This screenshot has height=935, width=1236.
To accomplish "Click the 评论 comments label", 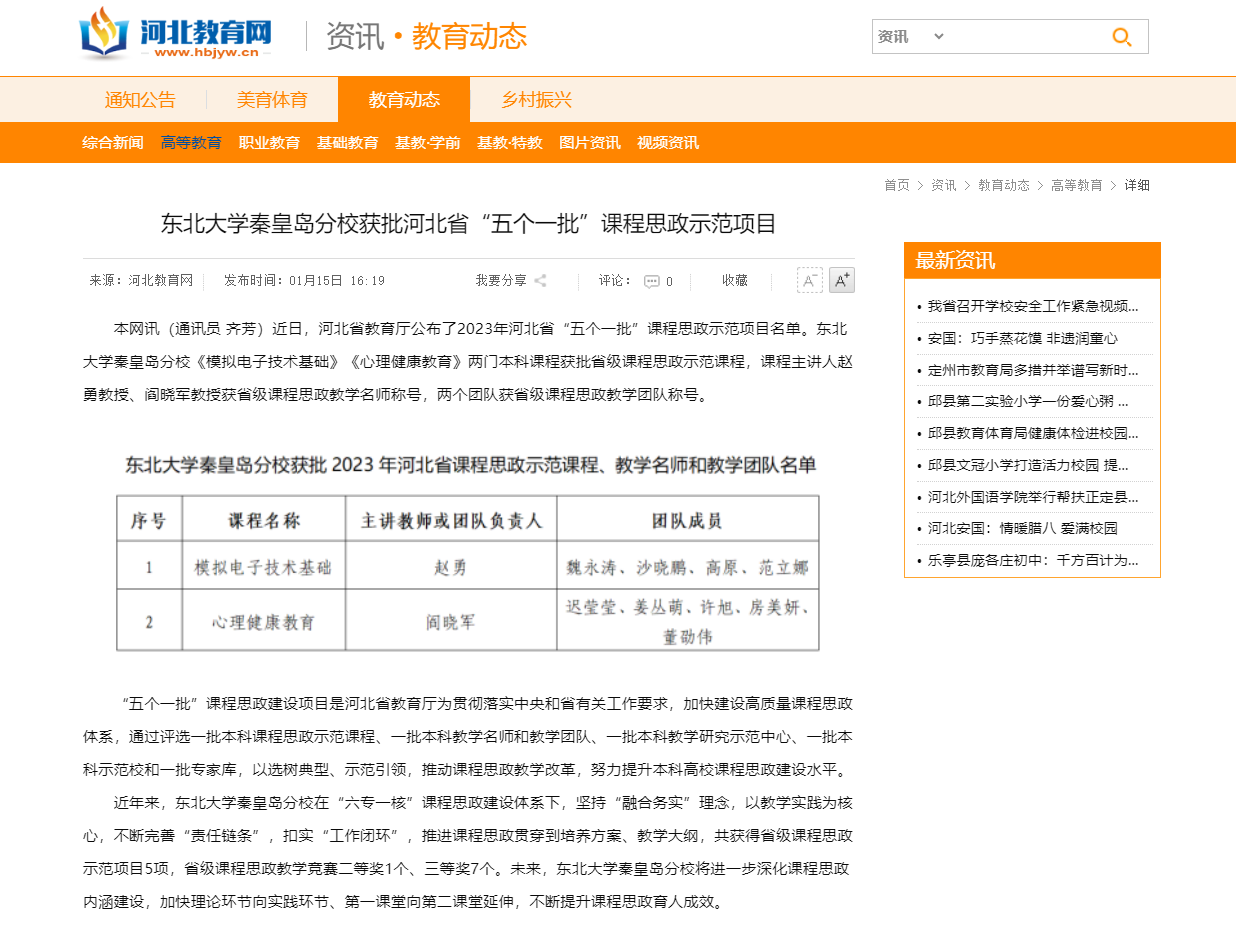I will (616, 281).
